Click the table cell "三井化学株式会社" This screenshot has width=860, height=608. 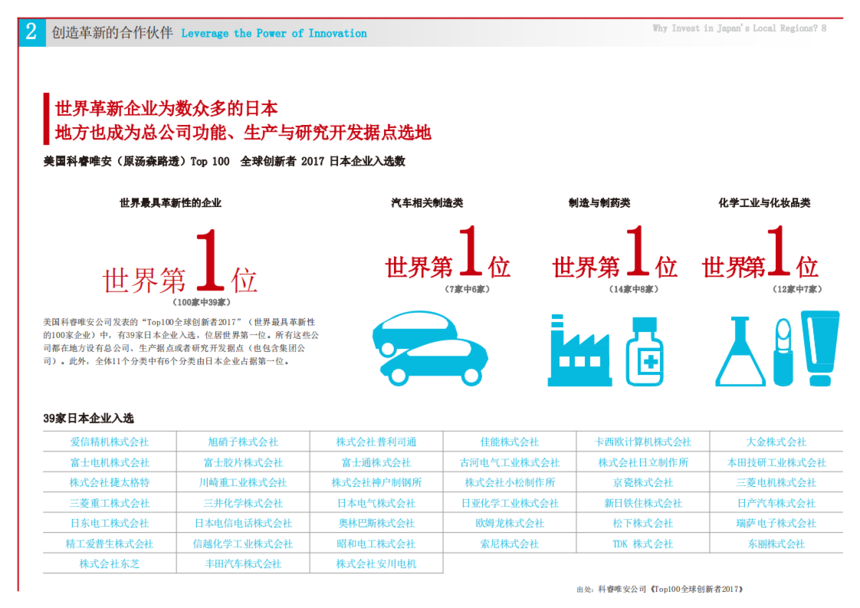[243, 503]
